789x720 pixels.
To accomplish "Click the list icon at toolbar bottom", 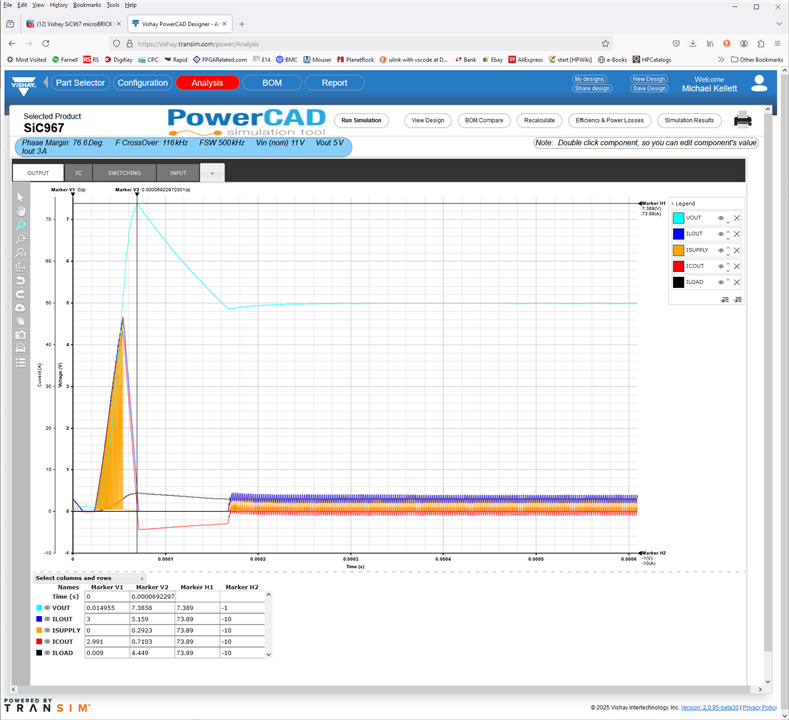I will click(x=20, y=362).
